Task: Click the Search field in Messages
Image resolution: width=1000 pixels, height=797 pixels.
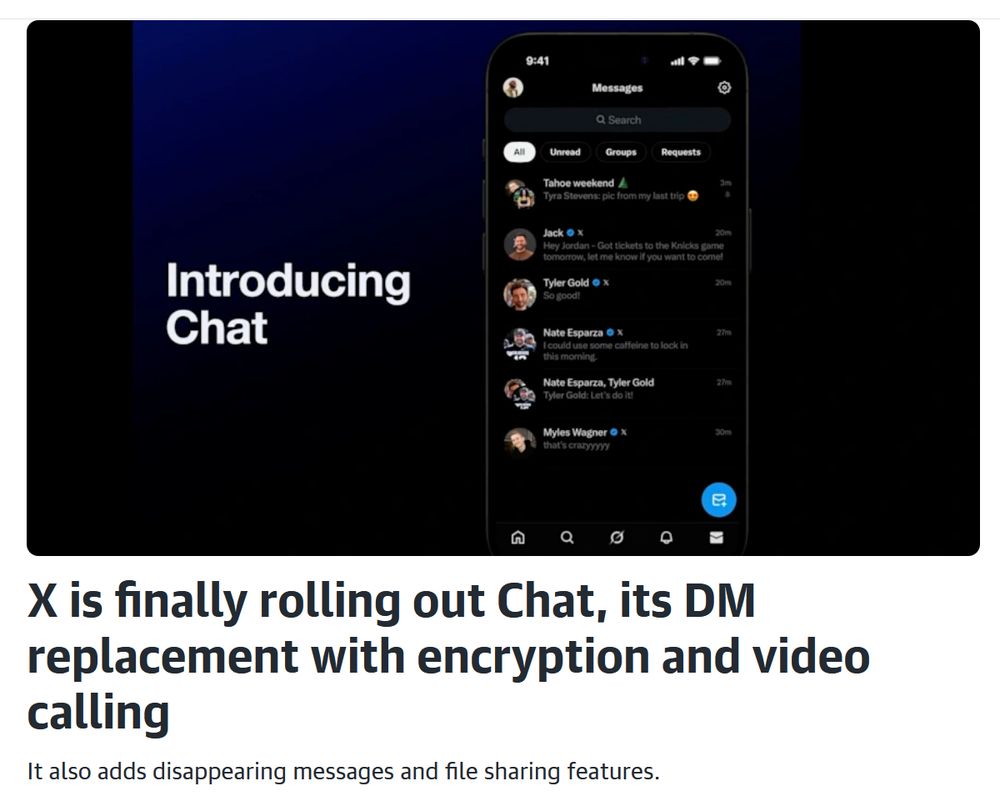Action: click(x=617, y=120)
